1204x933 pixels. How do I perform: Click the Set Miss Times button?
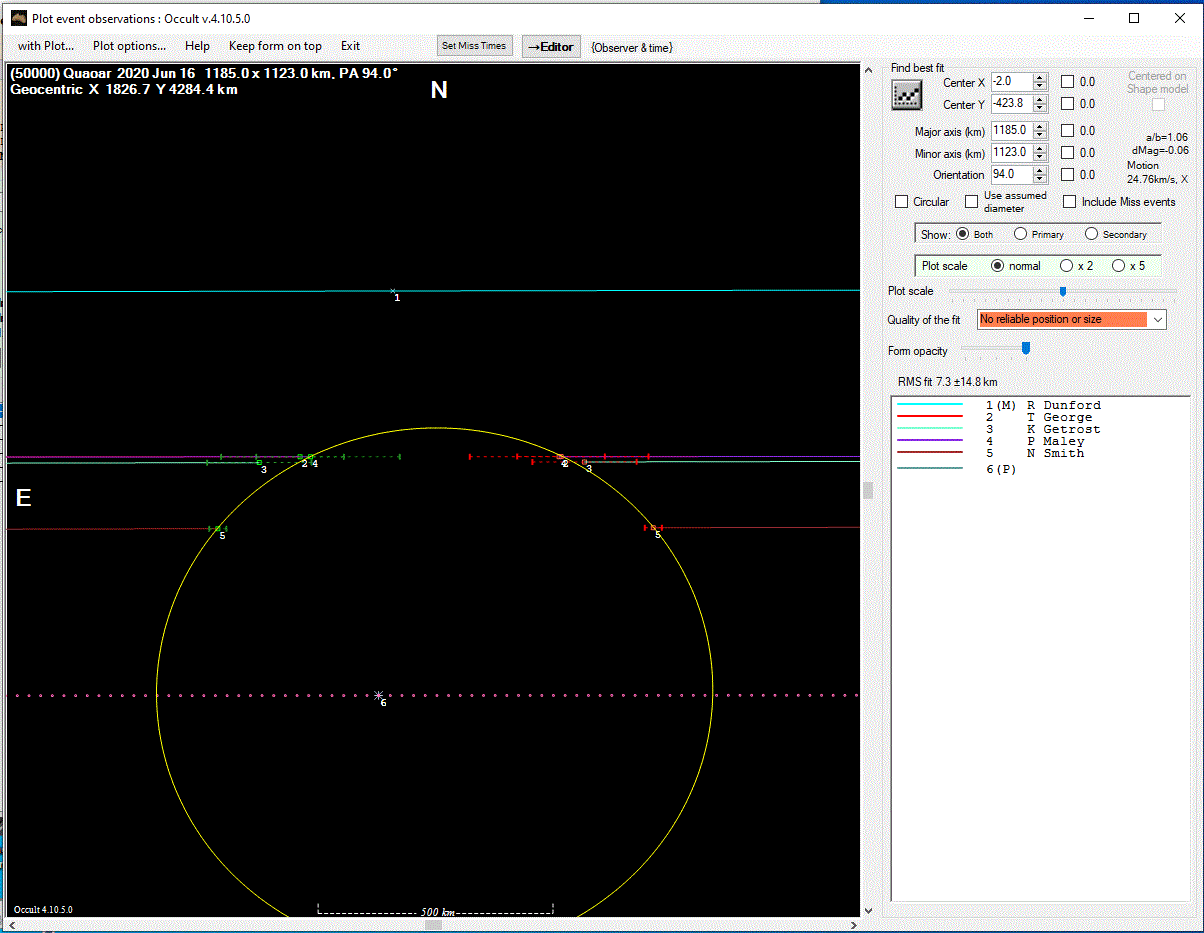pos(476,46)
